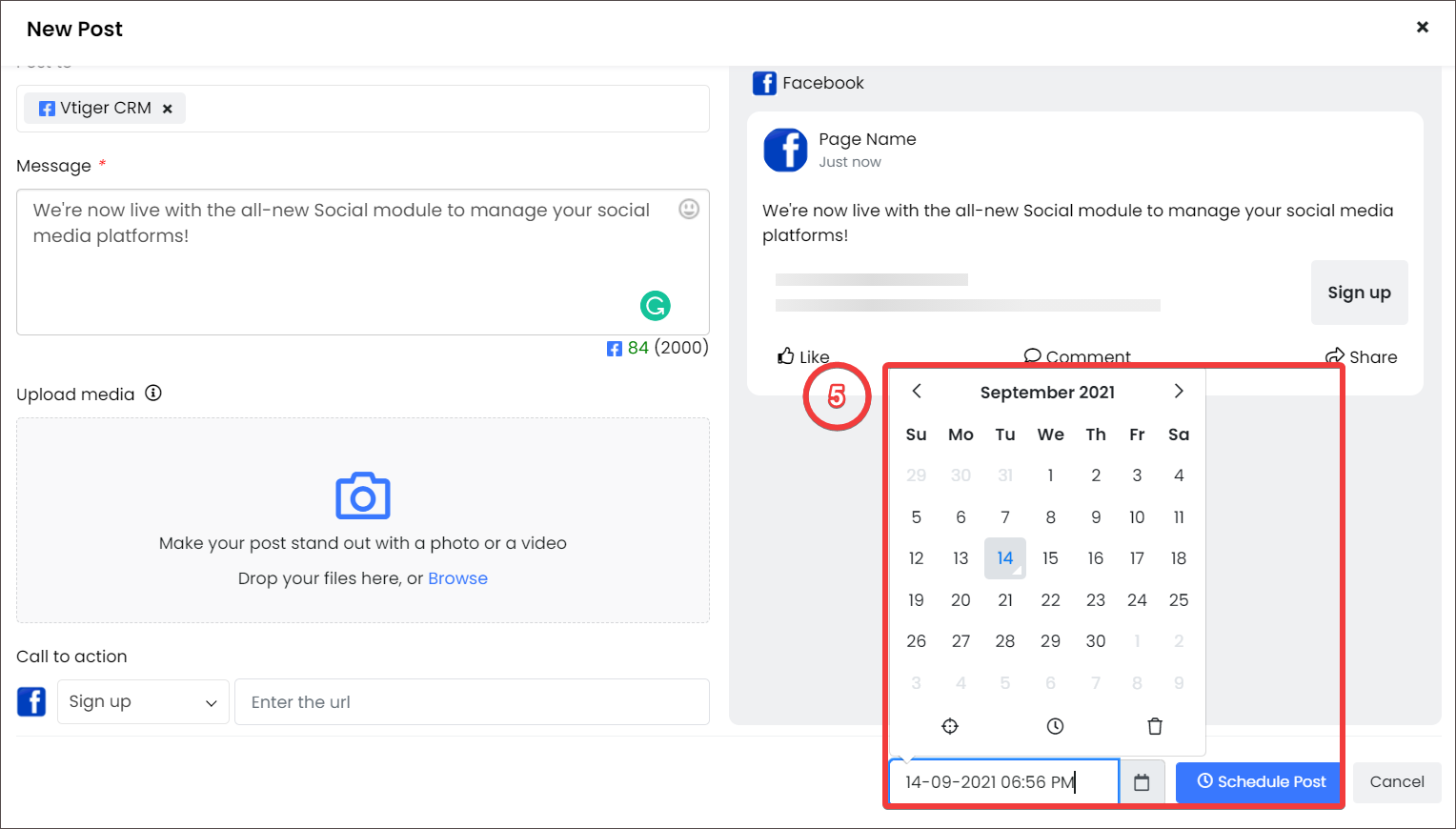Screen dimensions: 1456x829
Task: Go to the next month in the calendar
Action: coord(1179,391)
